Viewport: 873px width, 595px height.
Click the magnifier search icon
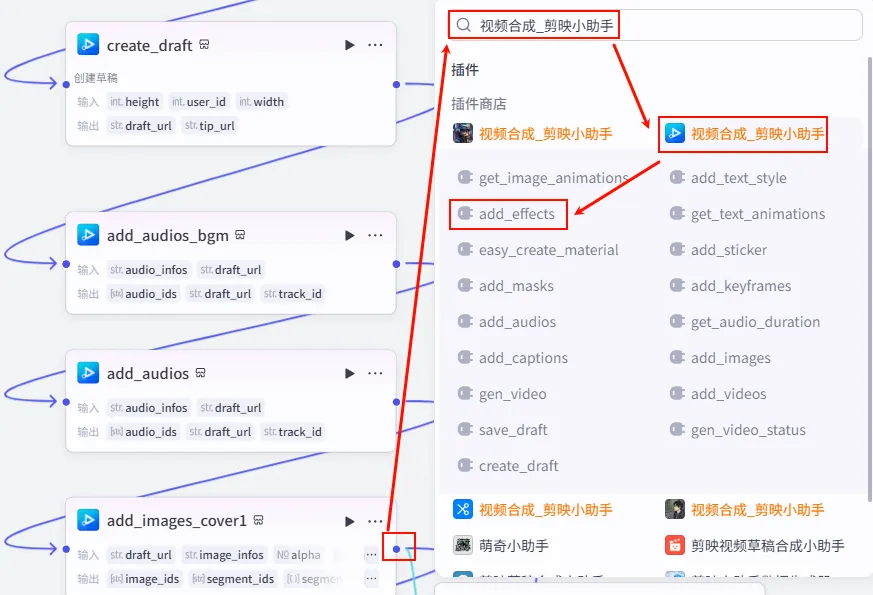point(463,25)
